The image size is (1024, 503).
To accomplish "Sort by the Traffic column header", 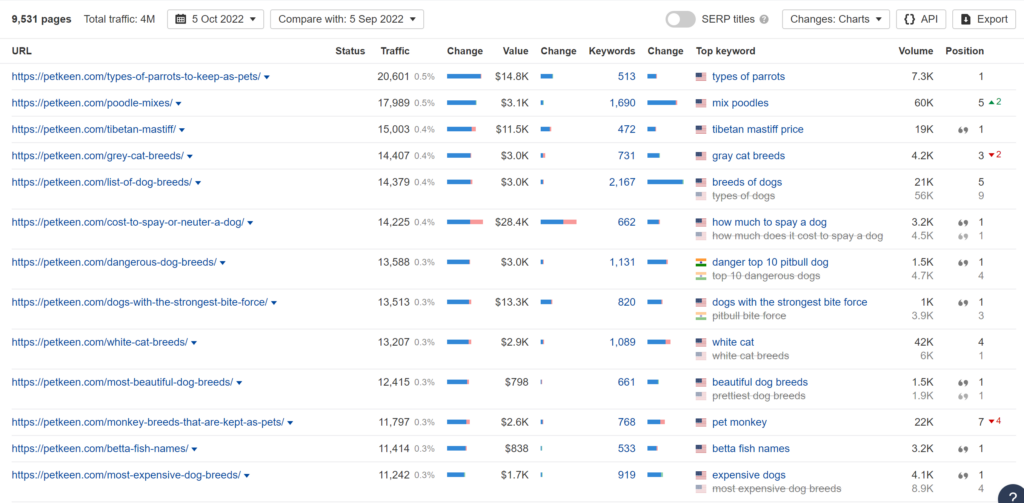I will coord(394,51).
